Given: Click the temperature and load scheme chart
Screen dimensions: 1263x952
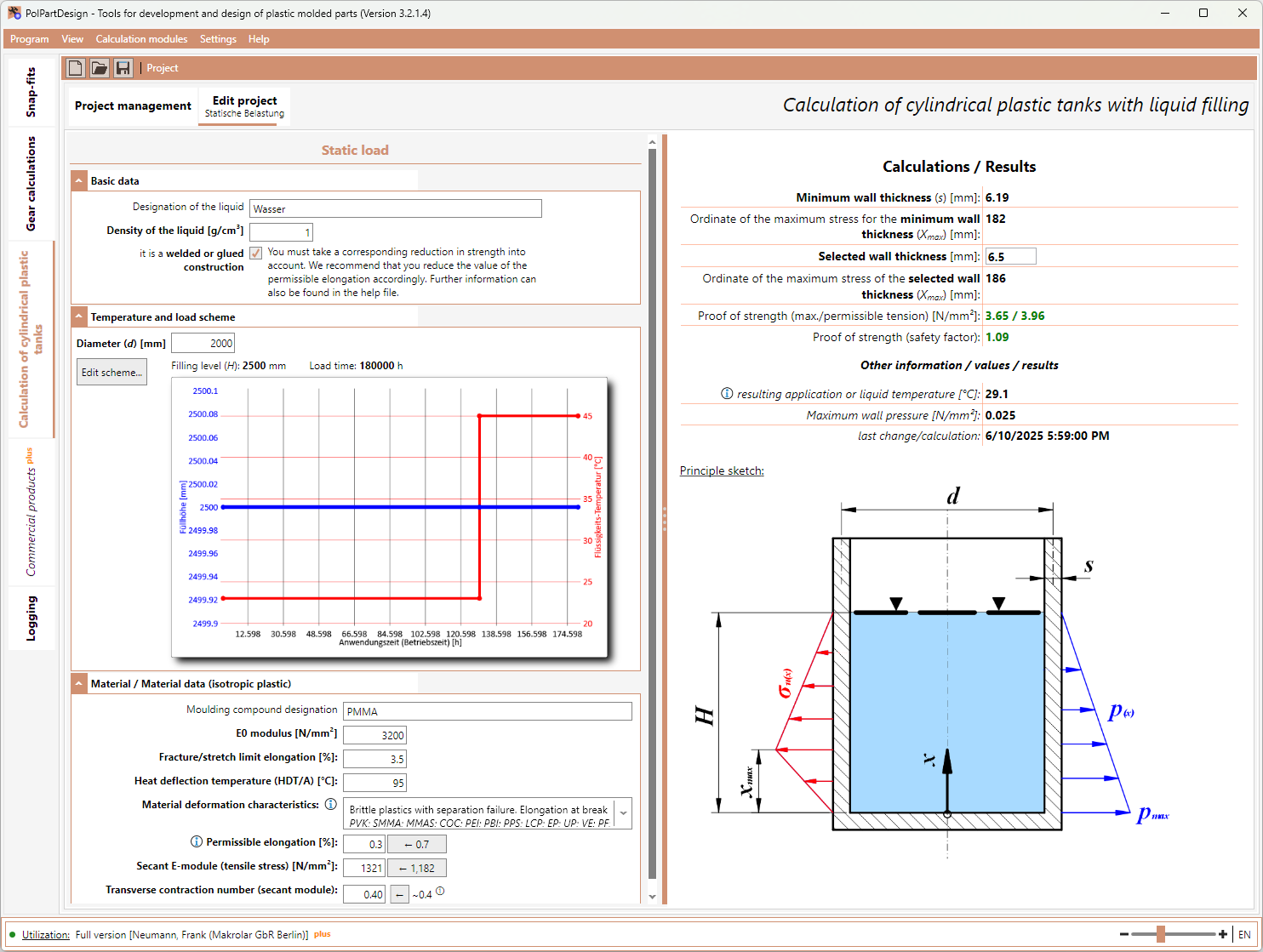Looking at the screenshot, I should pos(390,517).
